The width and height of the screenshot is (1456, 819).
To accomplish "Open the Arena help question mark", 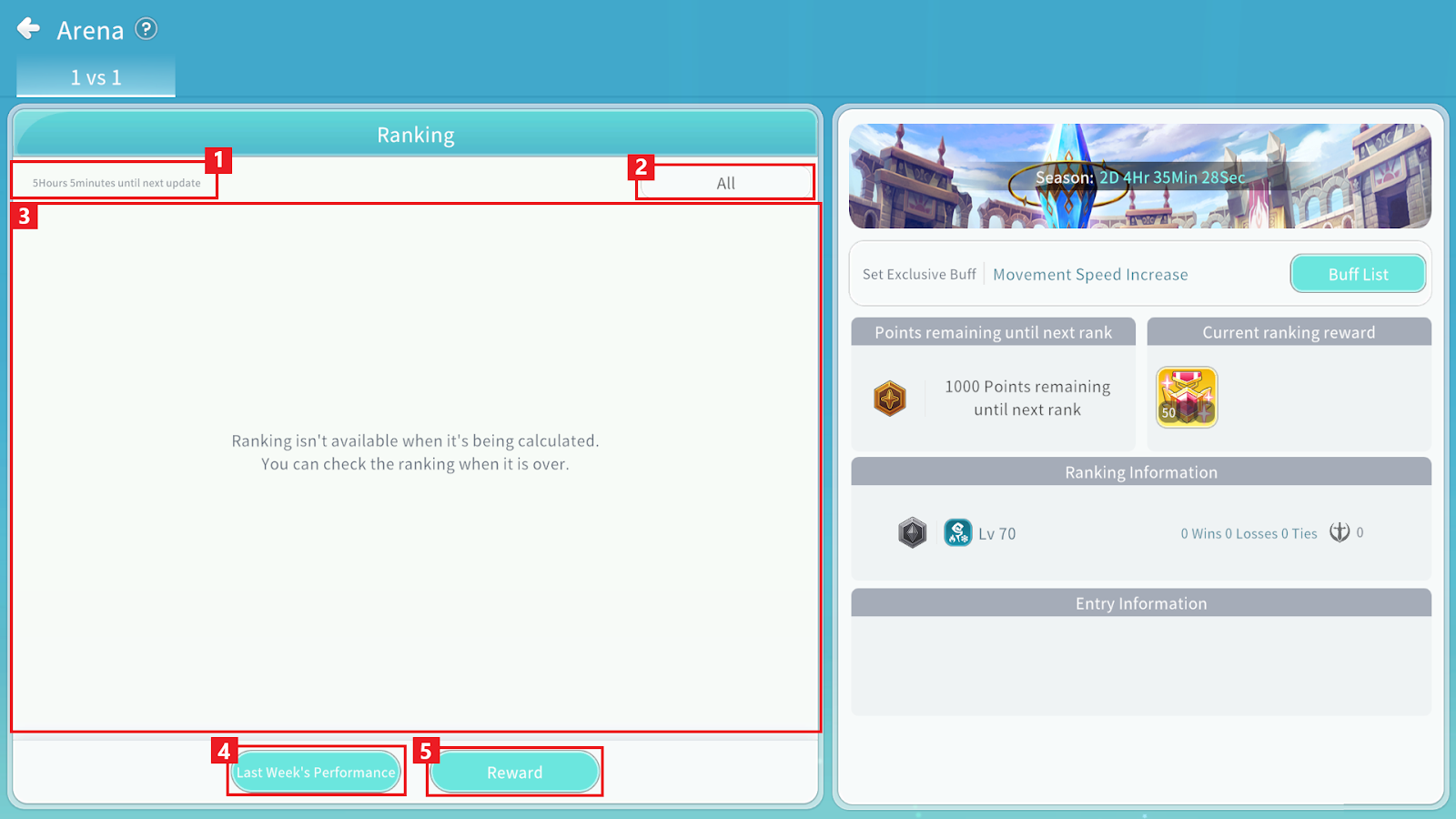I will (x=146, y=29).
